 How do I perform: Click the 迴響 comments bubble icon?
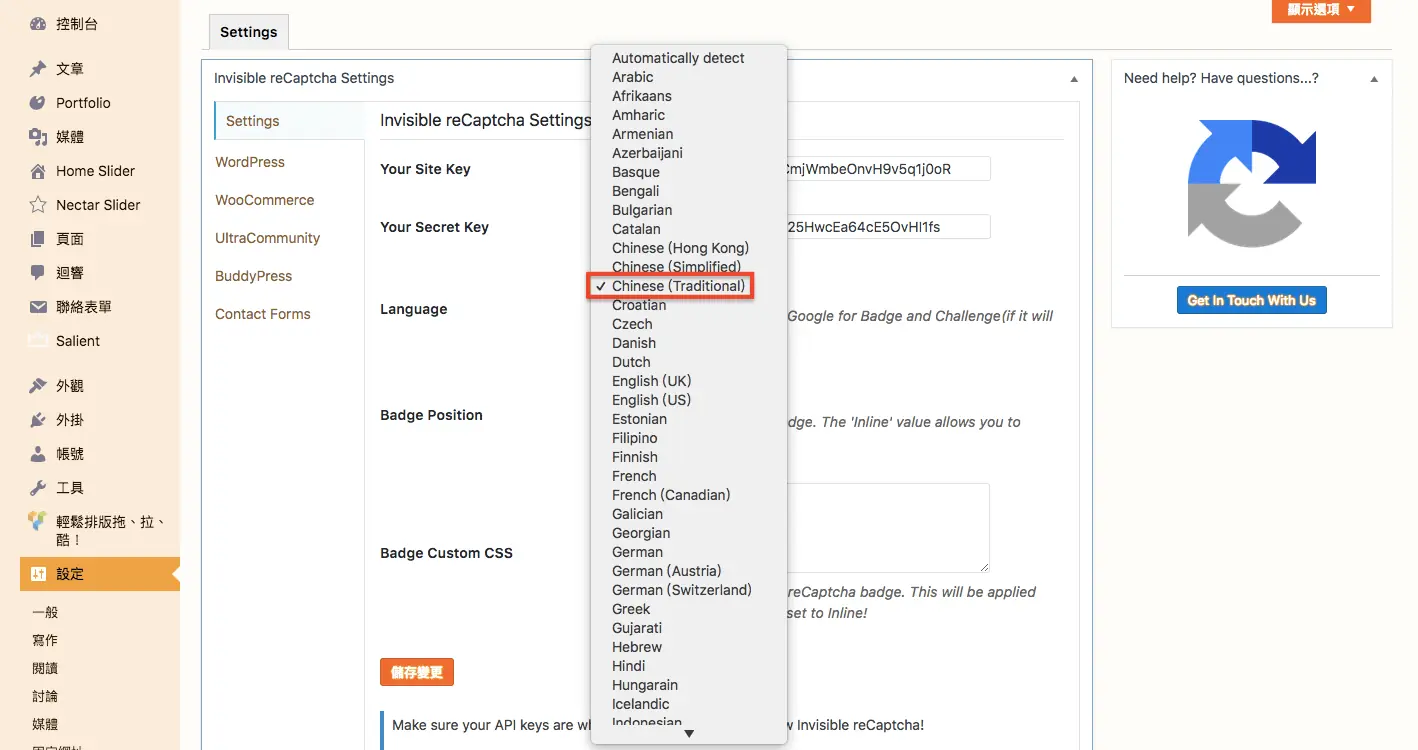point(38,273)
